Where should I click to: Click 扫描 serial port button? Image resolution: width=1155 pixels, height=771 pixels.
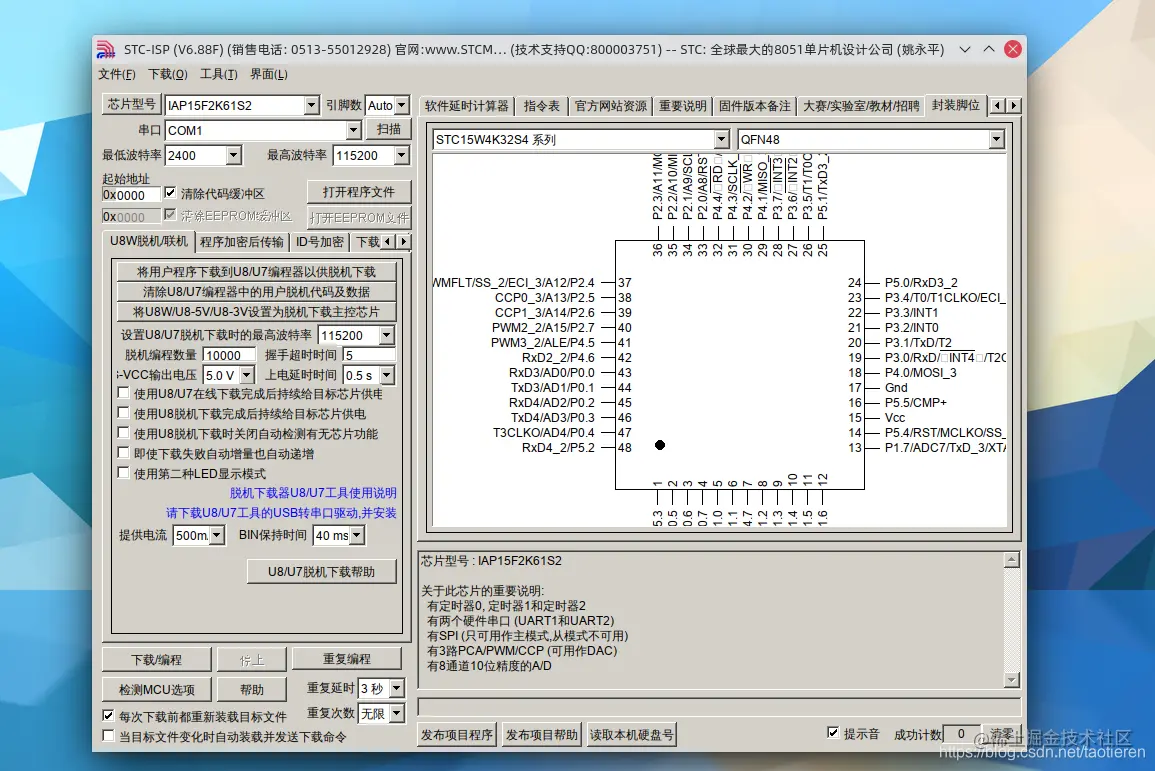click(x=389, y=130)
